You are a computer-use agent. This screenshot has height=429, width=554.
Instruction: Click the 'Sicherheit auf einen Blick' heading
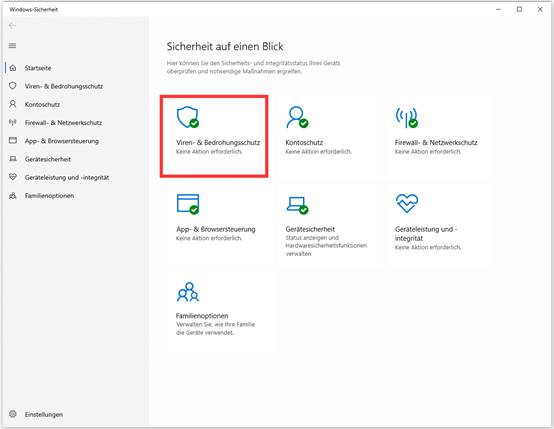coord(225,47)
